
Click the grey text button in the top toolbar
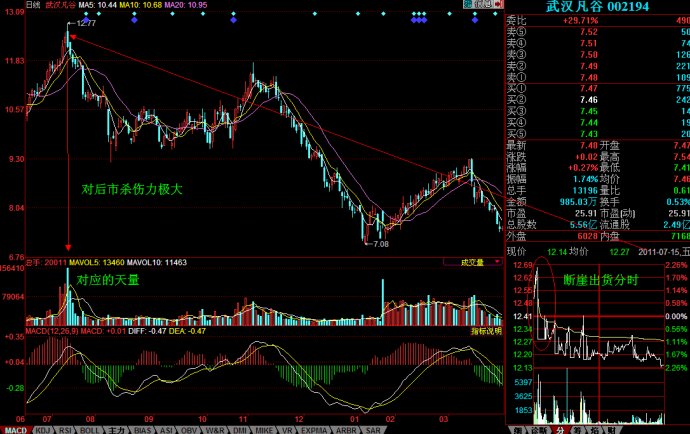tap(483, 4)
